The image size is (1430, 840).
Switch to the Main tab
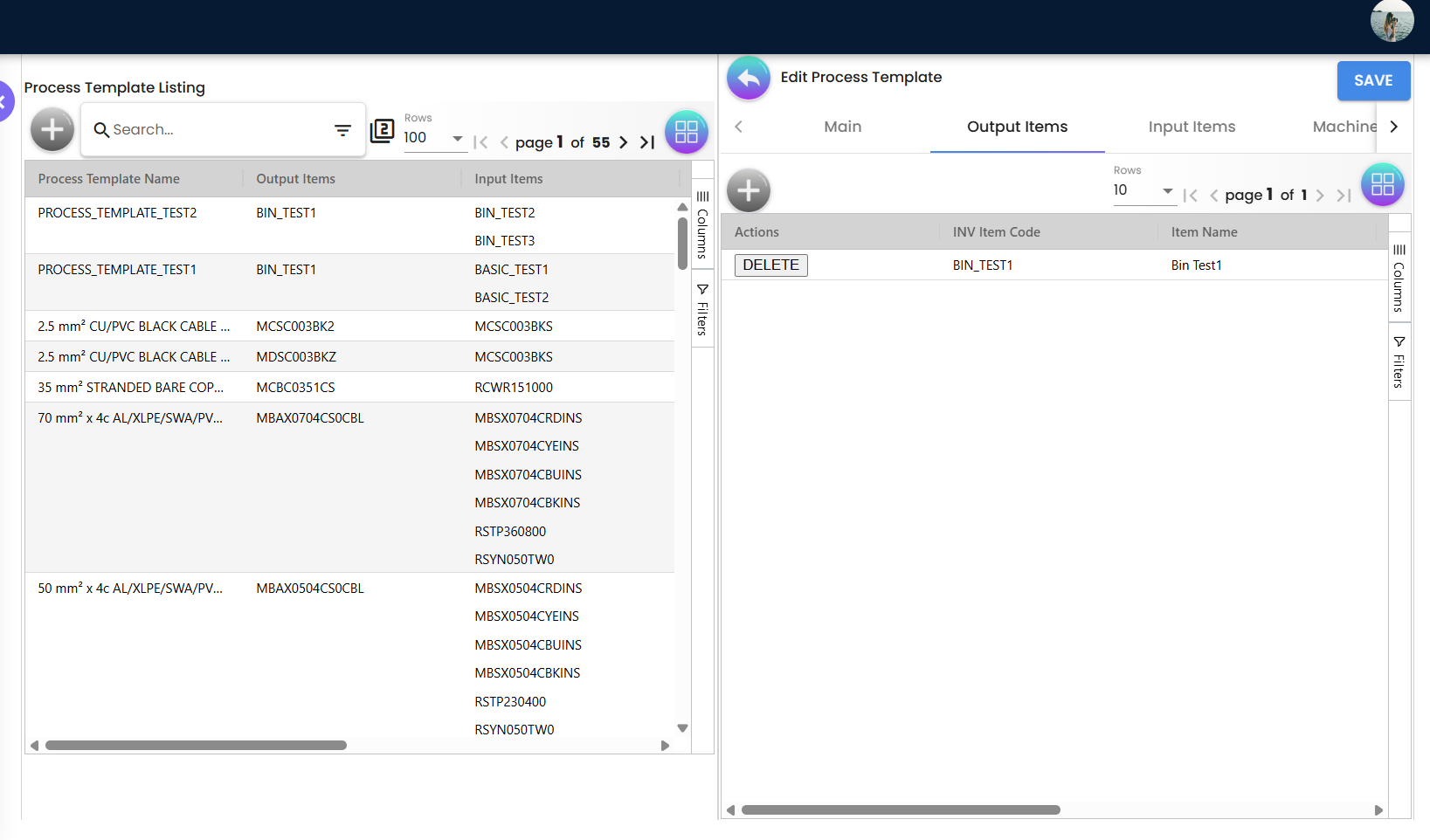point(841,126)
